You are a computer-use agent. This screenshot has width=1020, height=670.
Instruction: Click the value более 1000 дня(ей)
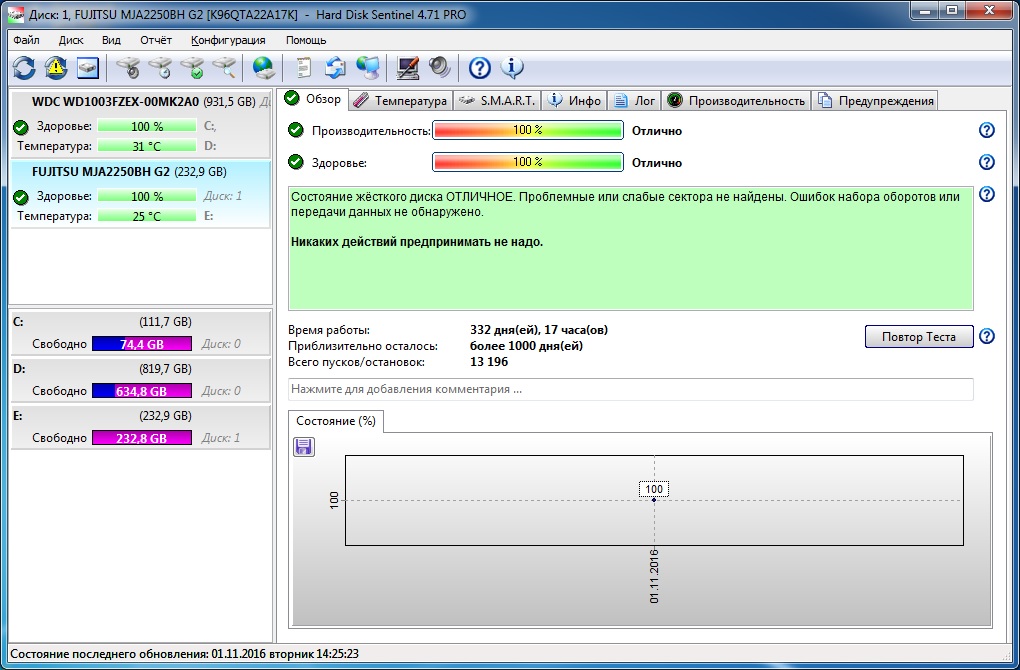click(526, 346)
